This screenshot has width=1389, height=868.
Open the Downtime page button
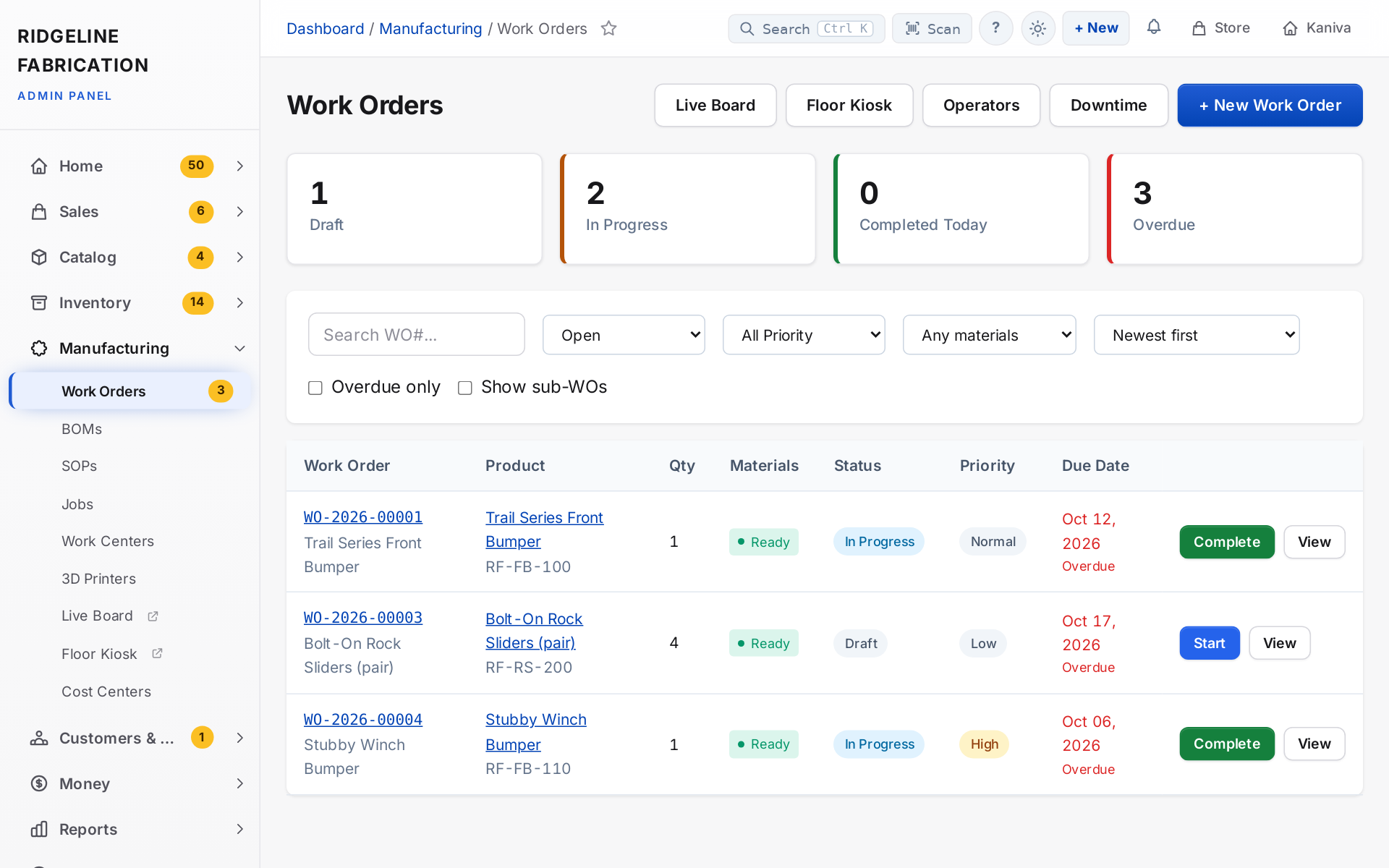(x=1108, y=105)
